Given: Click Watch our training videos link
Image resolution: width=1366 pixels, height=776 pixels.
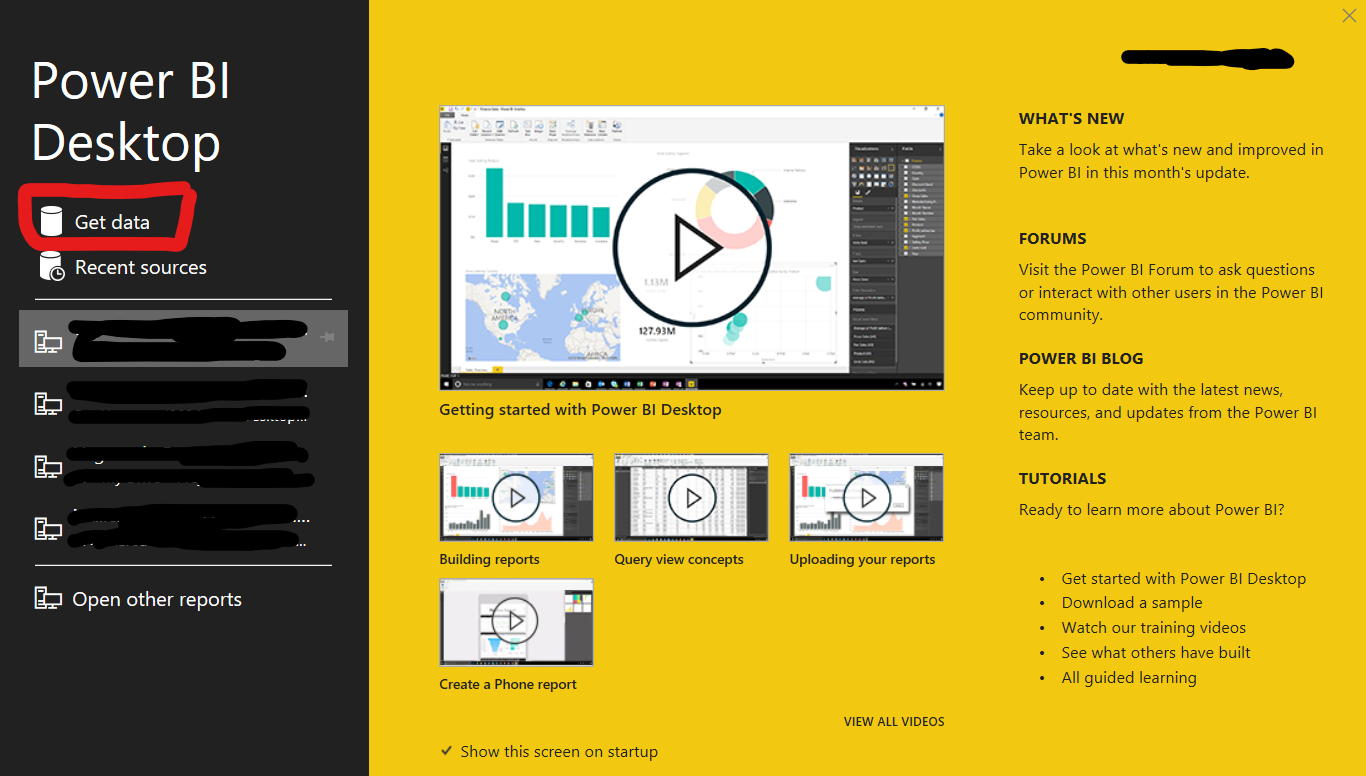Looking at the screenshot, I should [1154, 628].
